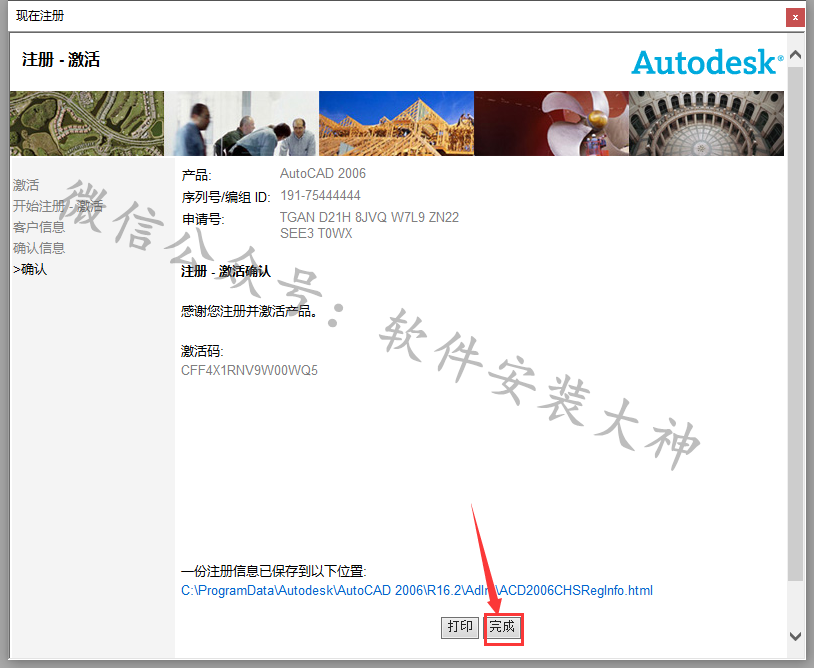Click the office meeting banner image
Screen dimensions: 814x668
point(241,124)
